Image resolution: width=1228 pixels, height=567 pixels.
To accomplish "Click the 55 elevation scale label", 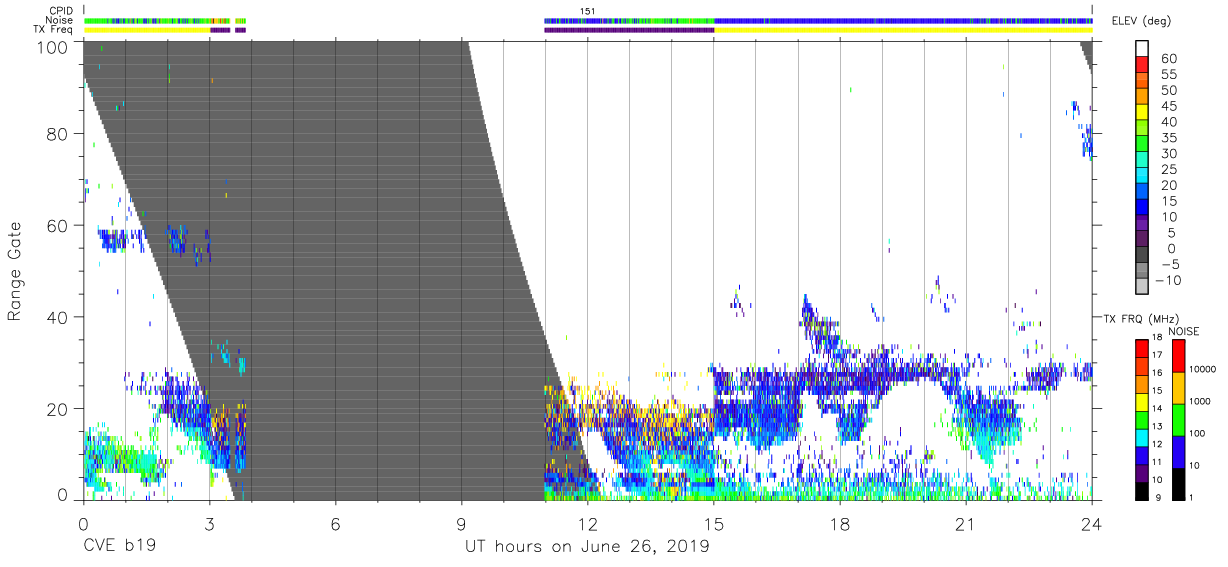I will click(x=1168, y=75).
